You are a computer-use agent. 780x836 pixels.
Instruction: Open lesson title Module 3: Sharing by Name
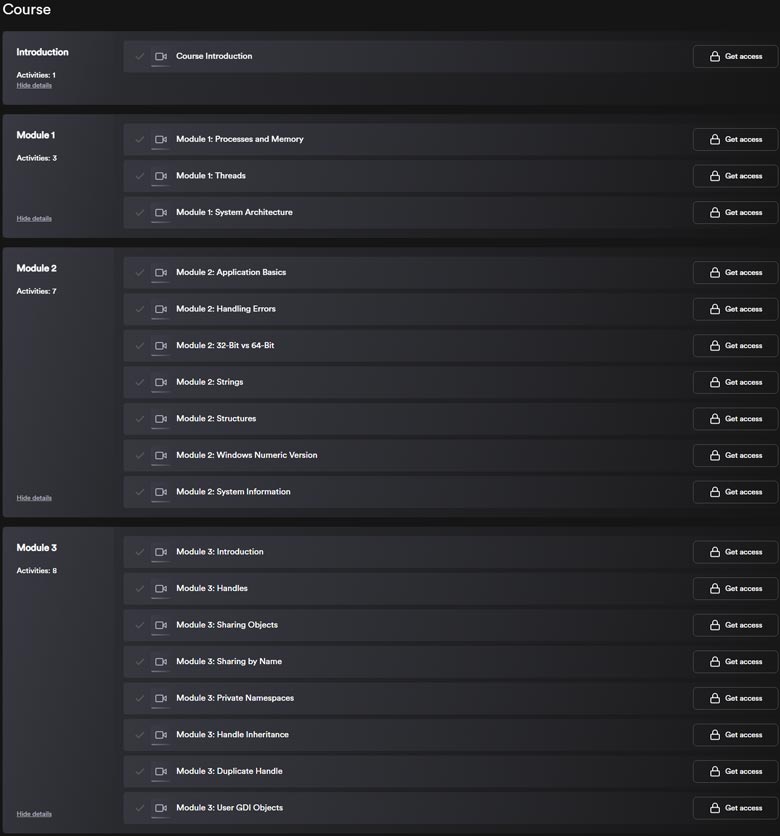point(229,662)
